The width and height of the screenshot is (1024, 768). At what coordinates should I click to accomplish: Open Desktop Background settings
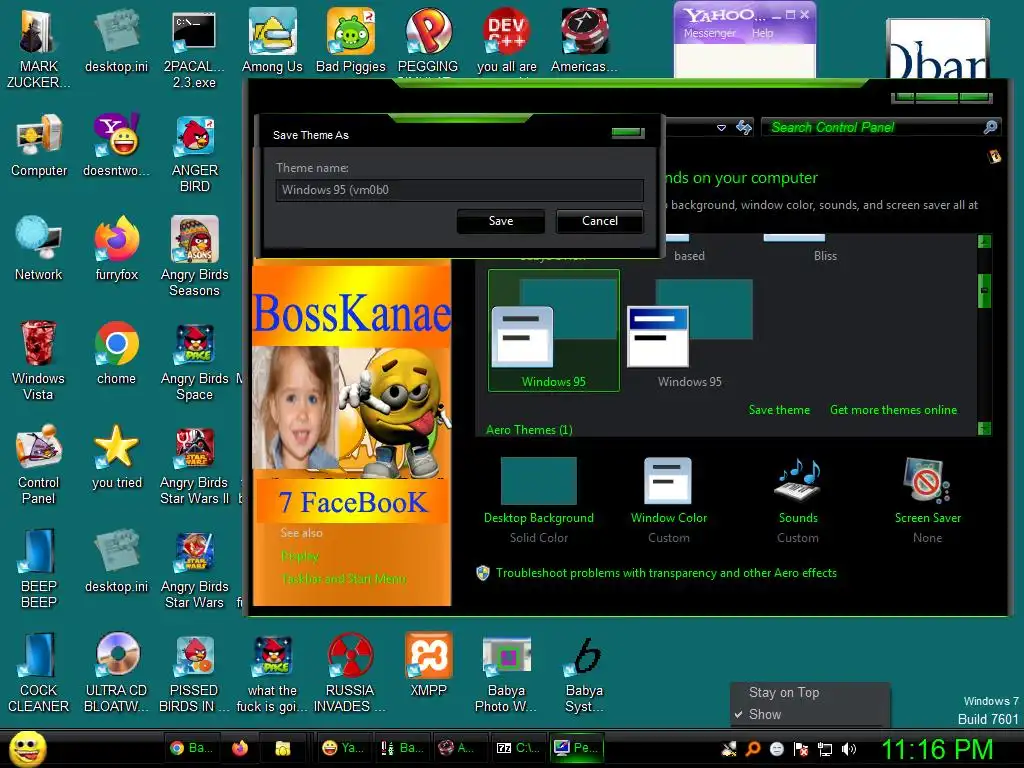(539, 501)
